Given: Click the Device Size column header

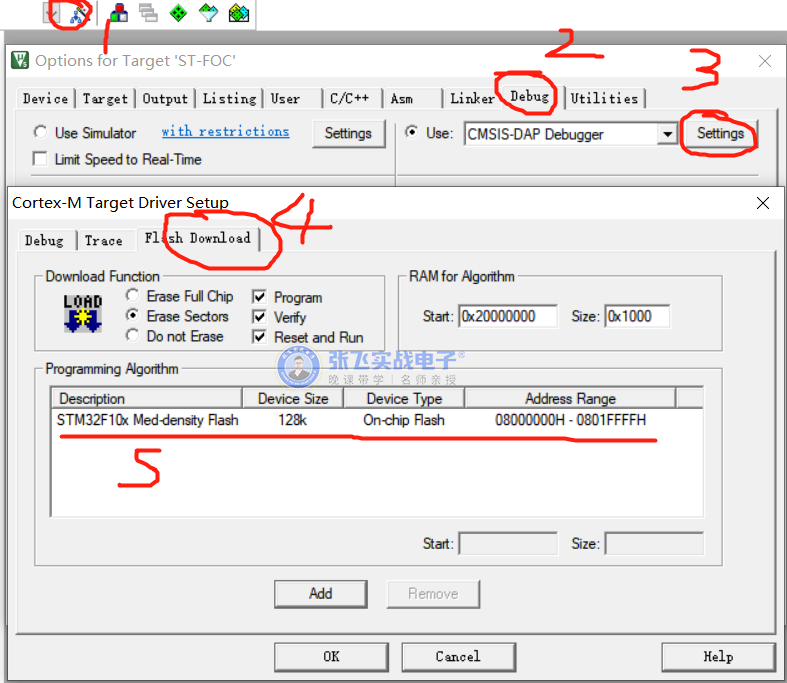Looking at the screenshot, I should pos(293,398).
